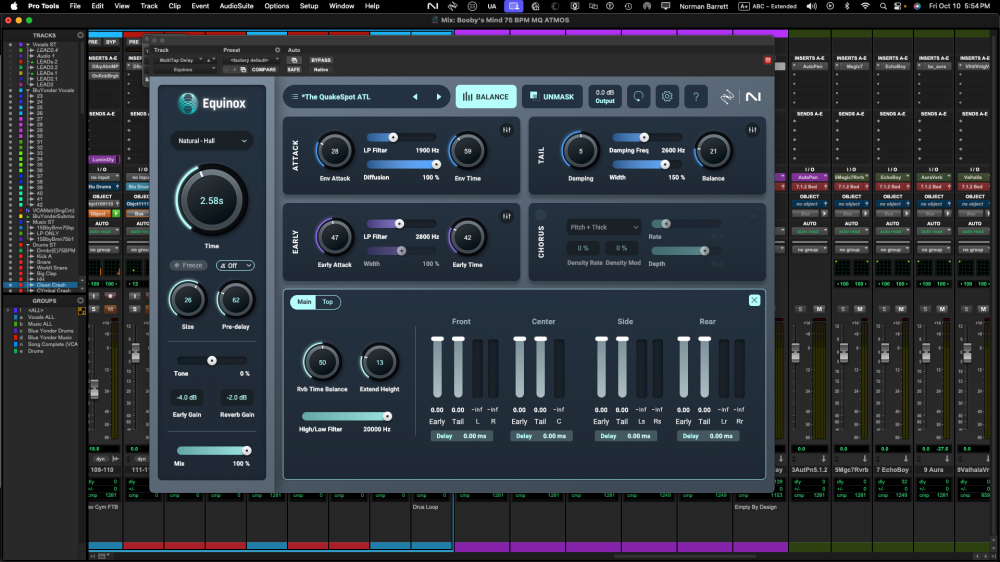Toggle the BALANCE view button

click(486, 97)
